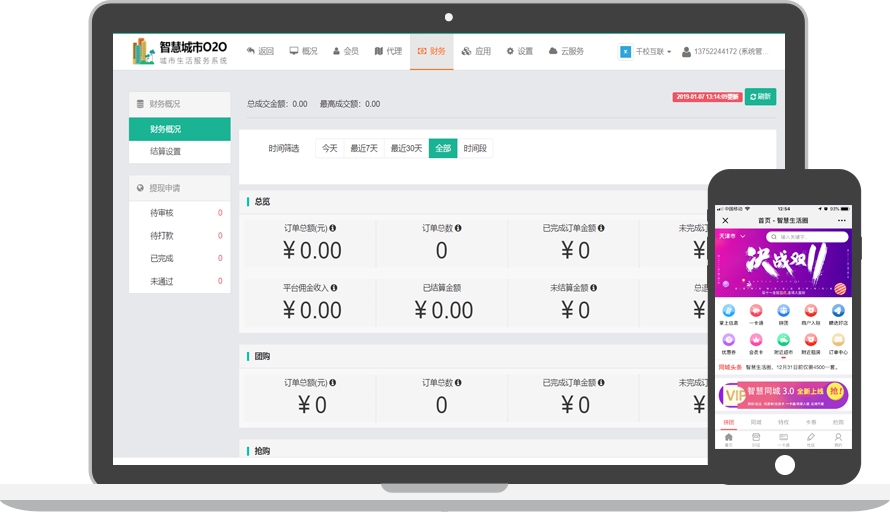Click the 智慧城市O2O logo
The image size is (890, 526).
click(x=179, y=52)
